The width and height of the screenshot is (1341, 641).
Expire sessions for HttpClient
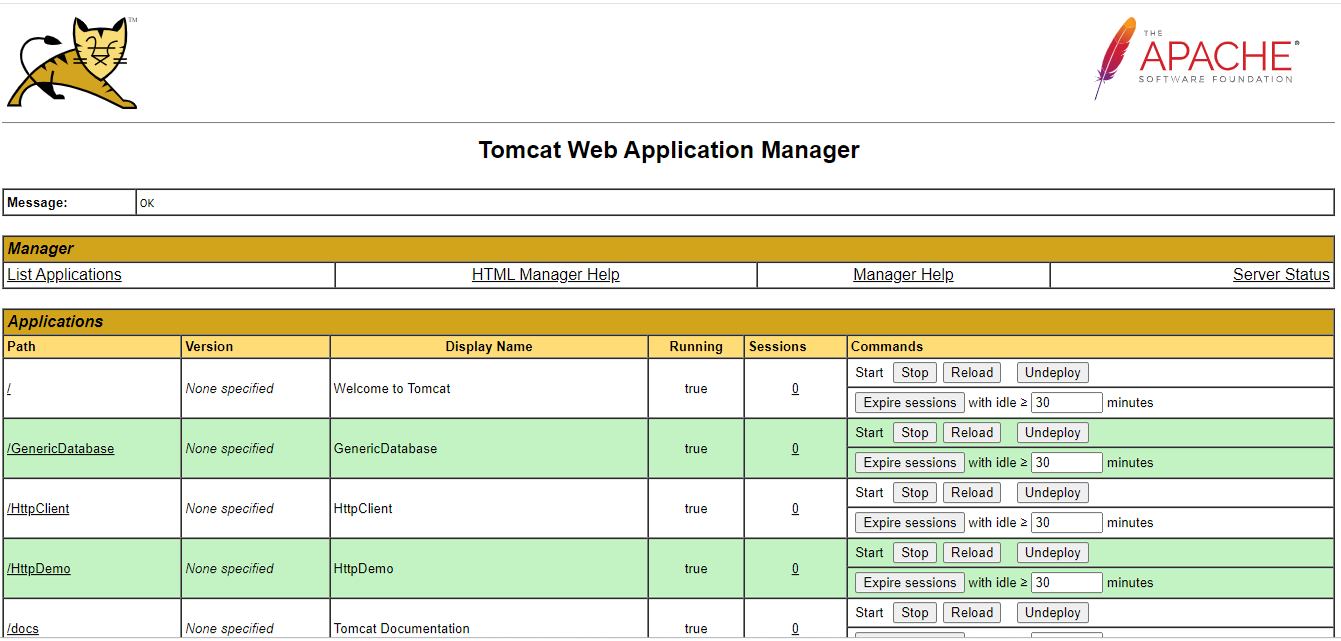[x=910, y=523]
